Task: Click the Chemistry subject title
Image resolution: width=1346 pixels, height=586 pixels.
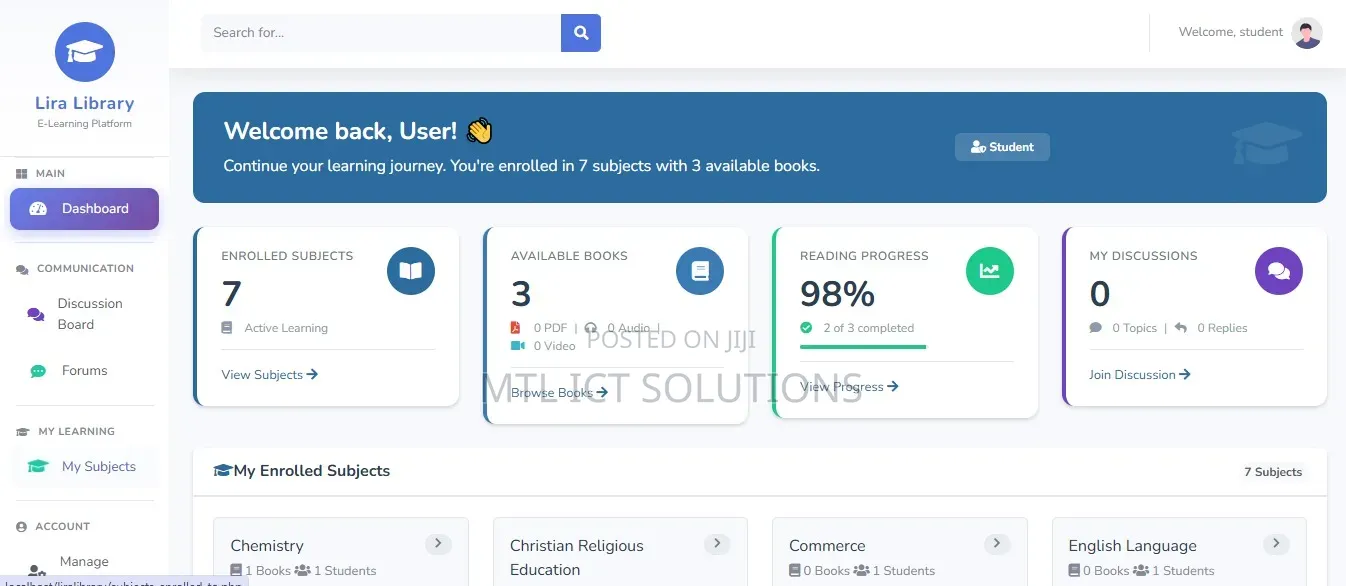Action: point(267,546)
